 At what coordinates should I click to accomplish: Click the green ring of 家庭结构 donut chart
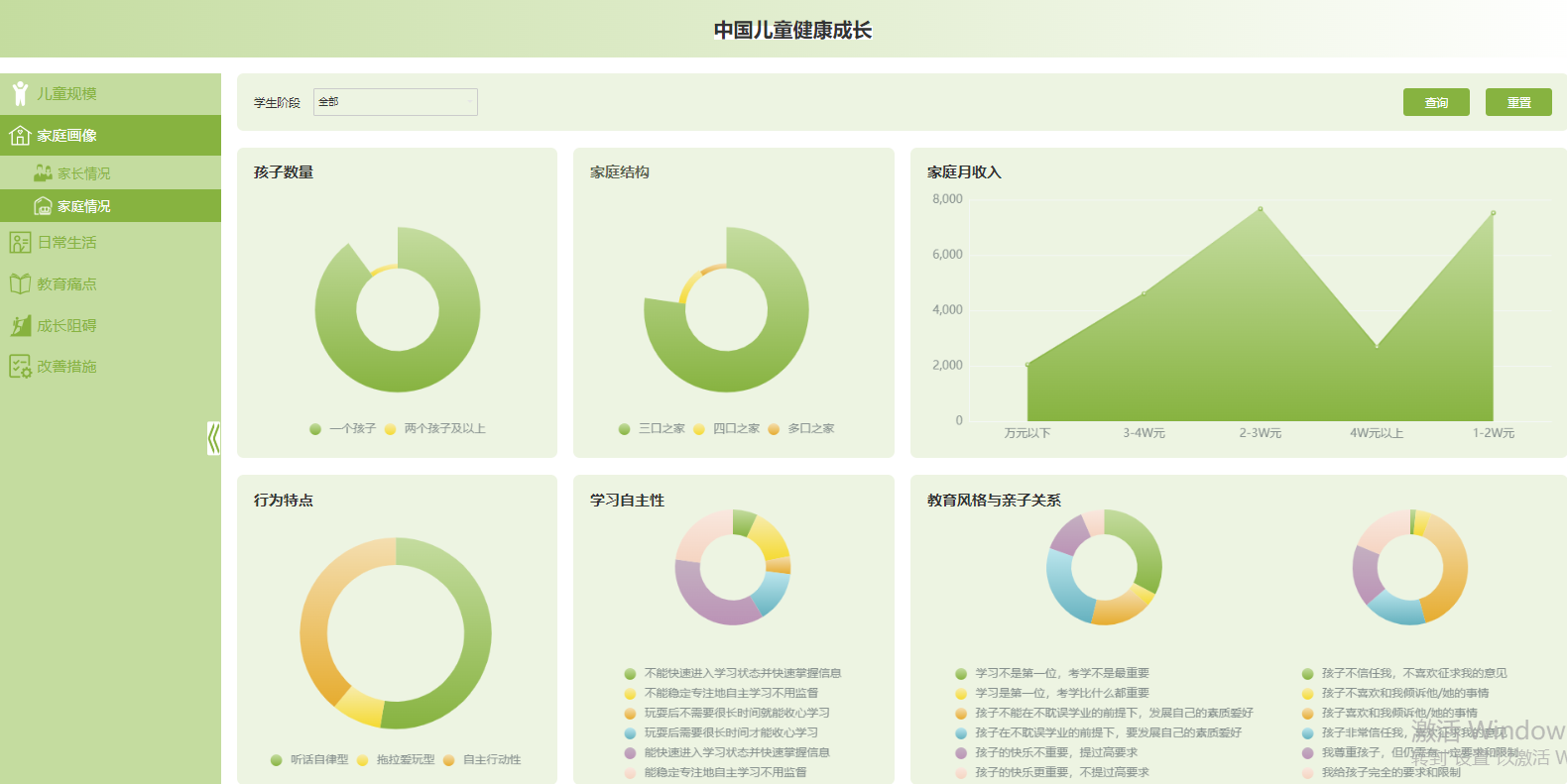[727, 372]
